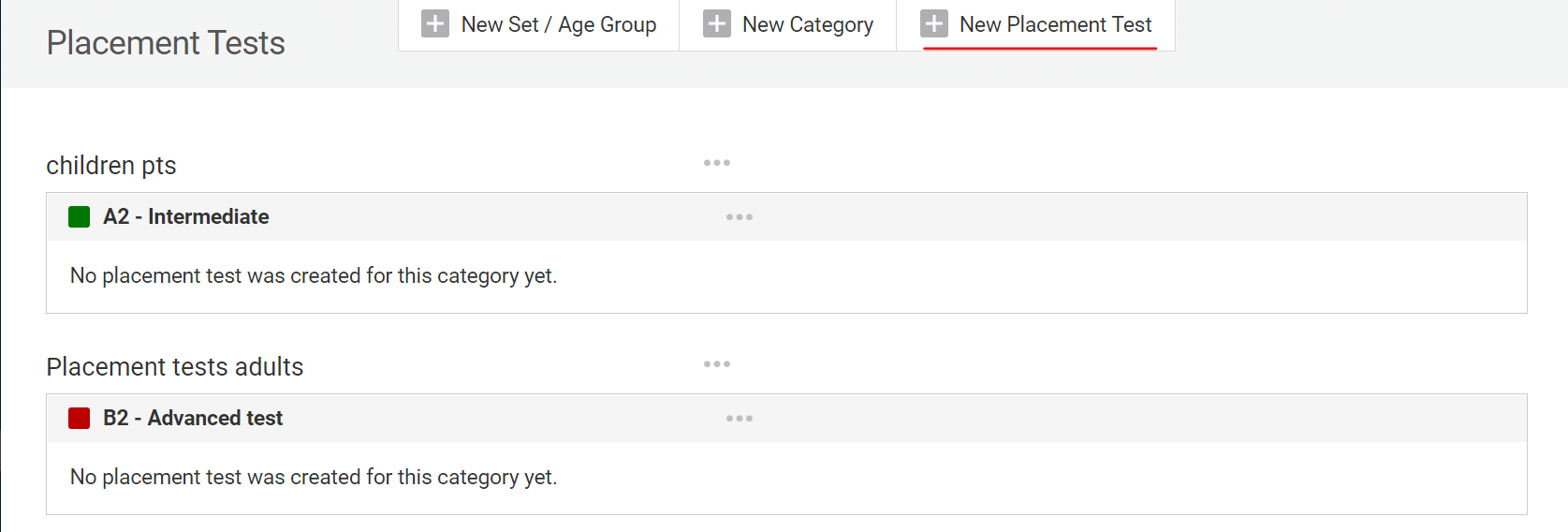The height and width of the screenshot is (532, 1568).
Task: Select the New Category label
Action: (x=808, y=24)
